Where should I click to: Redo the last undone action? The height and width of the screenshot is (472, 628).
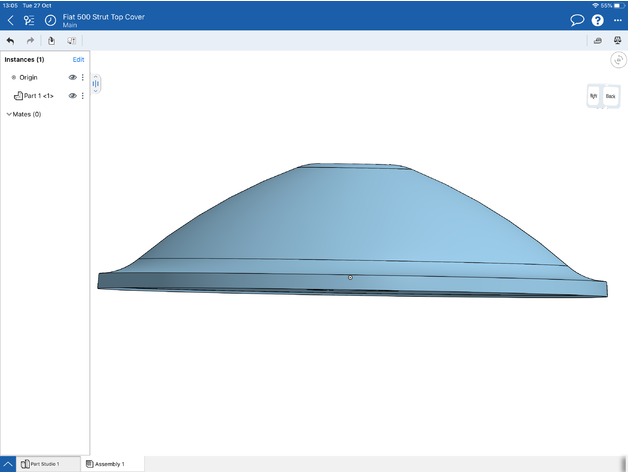click(x=30, y=40)
